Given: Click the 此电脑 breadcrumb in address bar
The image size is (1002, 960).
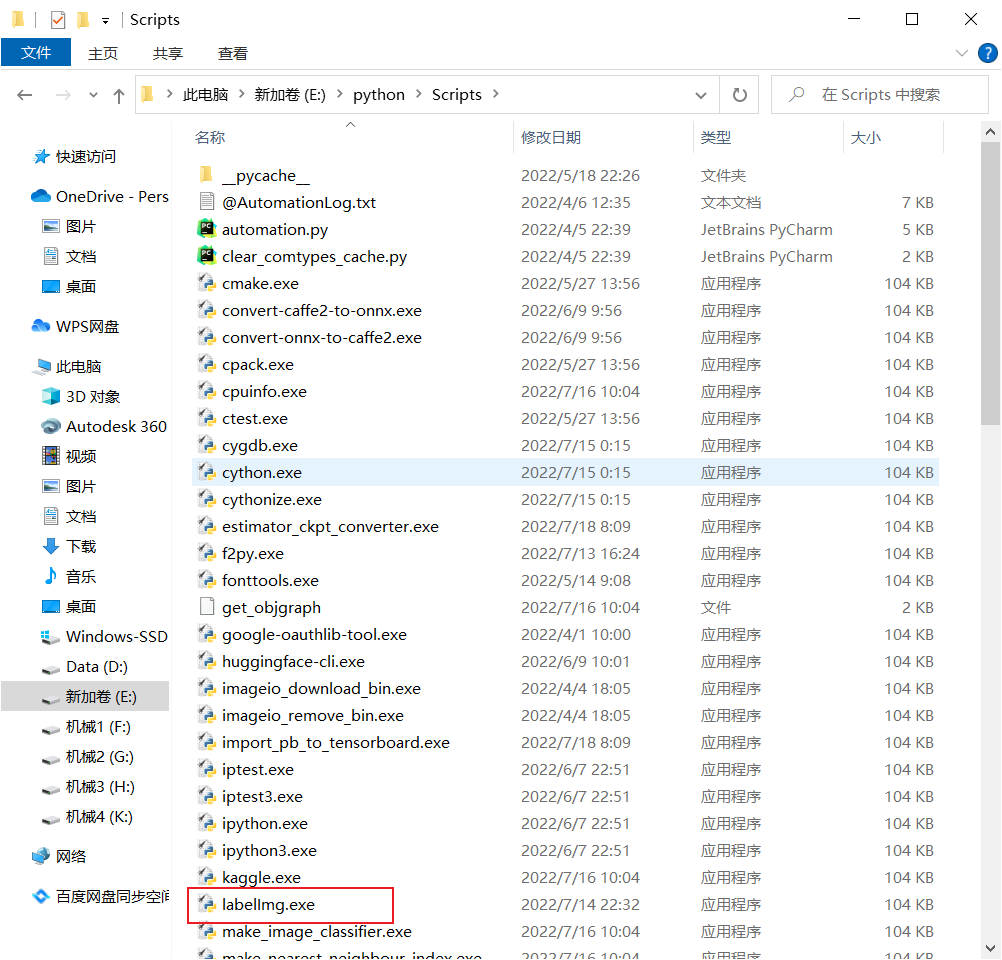Looking at the screenshot, I should coord(205,95).
